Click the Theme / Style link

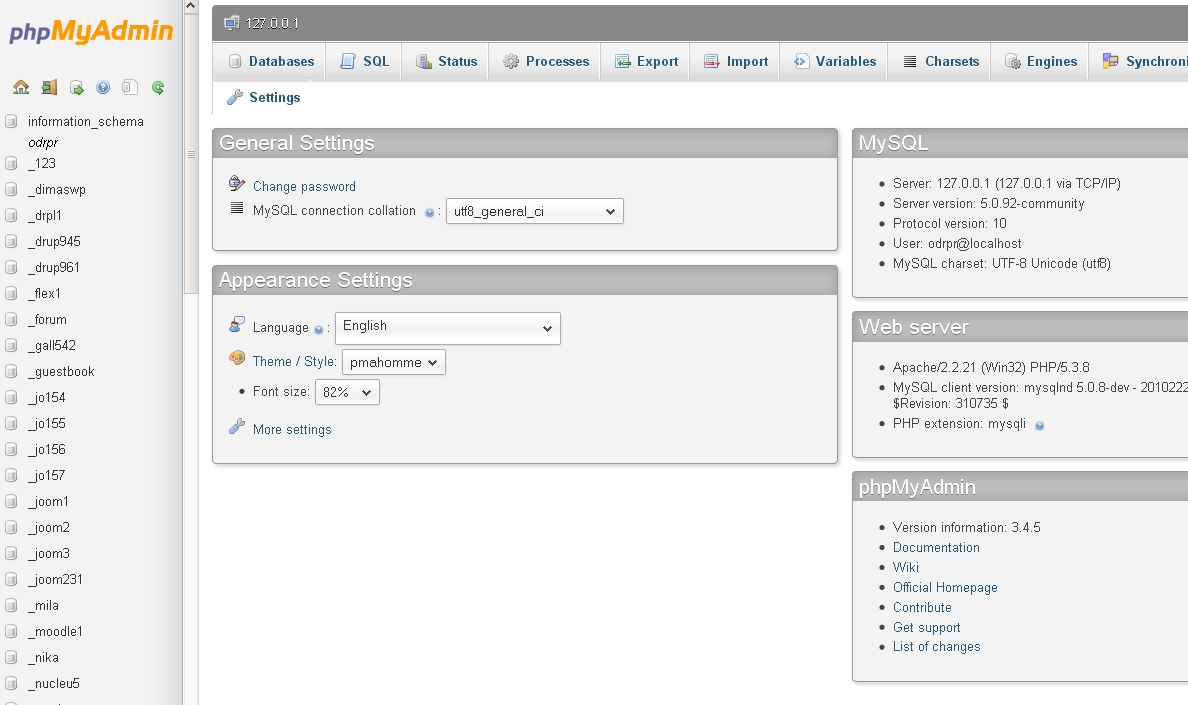pyautogui.click(x=295, y=362)
